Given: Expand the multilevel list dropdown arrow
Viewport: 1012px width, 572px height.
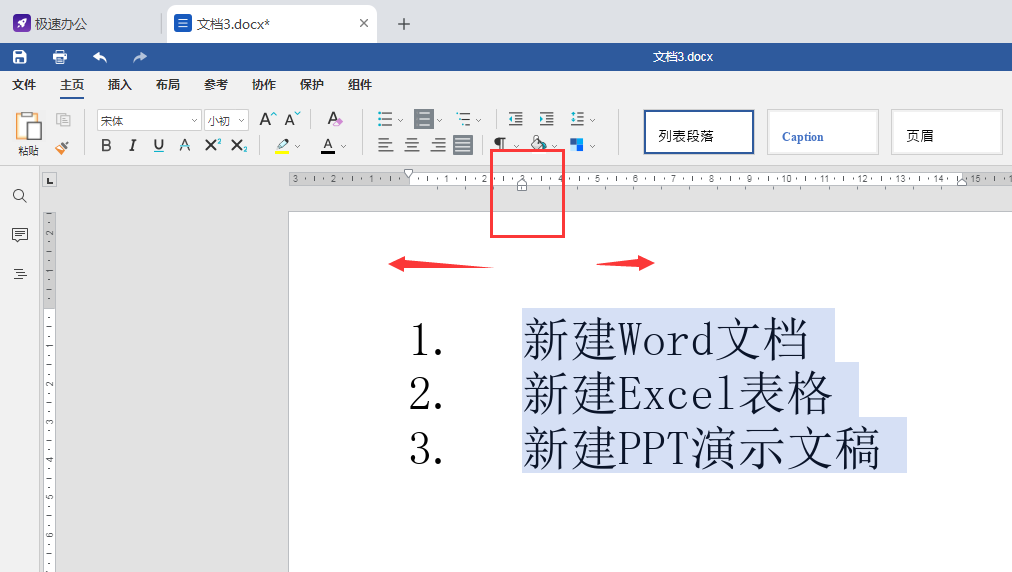Looking at the screenshot, I should coord(478,120).
